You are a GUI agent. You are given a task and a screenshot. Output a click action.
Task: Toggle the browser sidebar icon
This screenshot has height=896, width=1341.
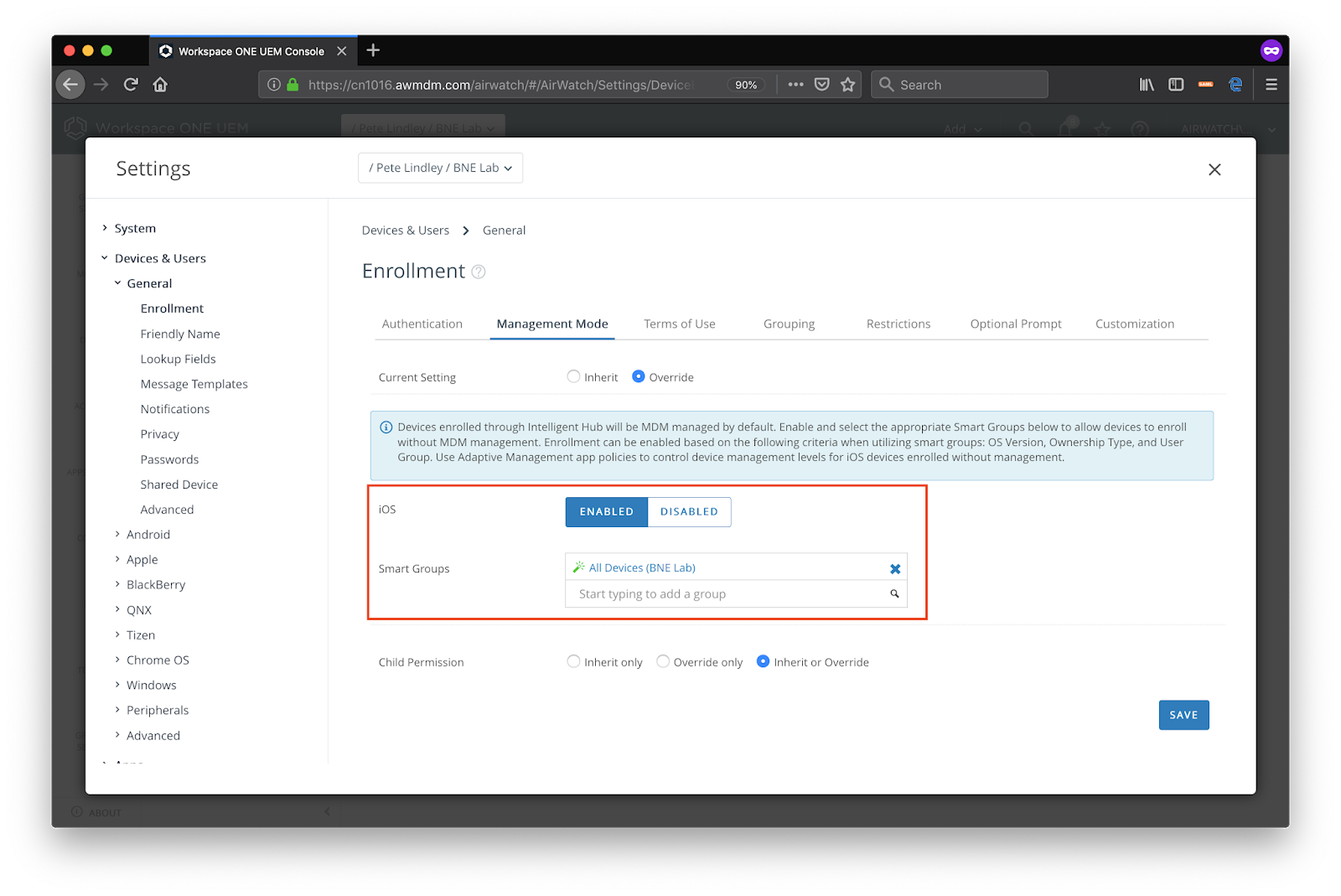point(1176,85)
